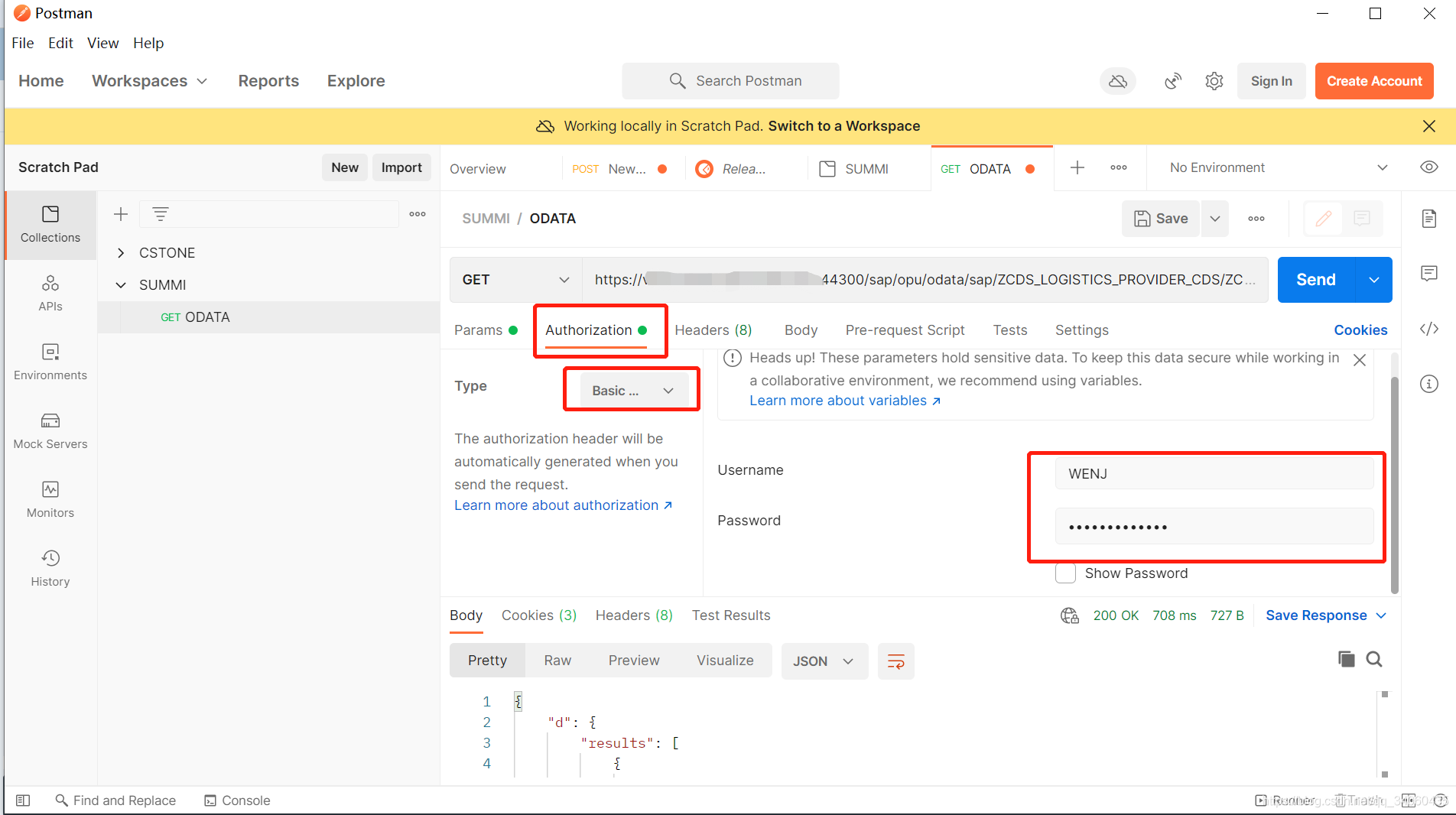Screen dimensions: 1456x815
Task: Search the response with magnifier icon
Action: 1374,659
